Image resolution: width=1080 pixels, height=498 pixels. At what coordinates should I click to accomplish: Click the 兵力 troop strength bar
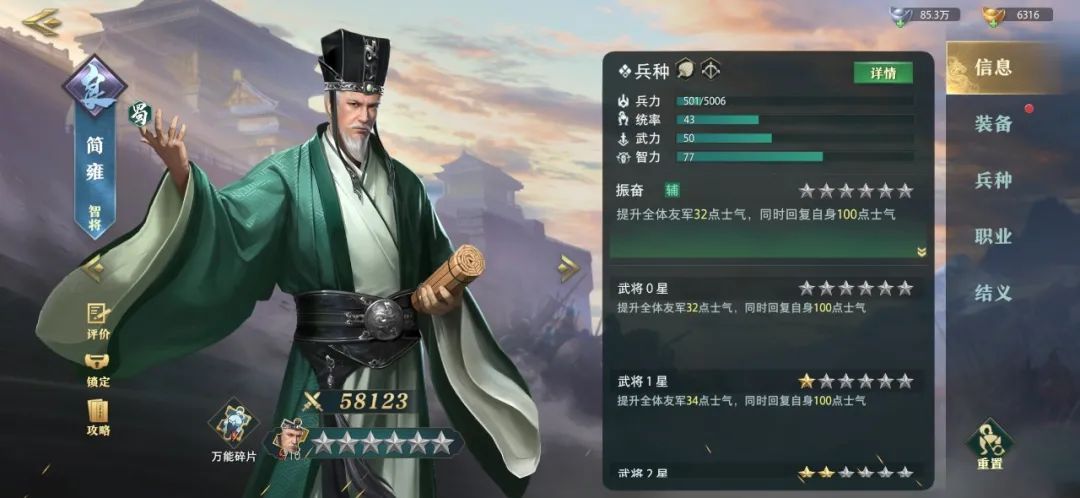click(x=795, y=101)
